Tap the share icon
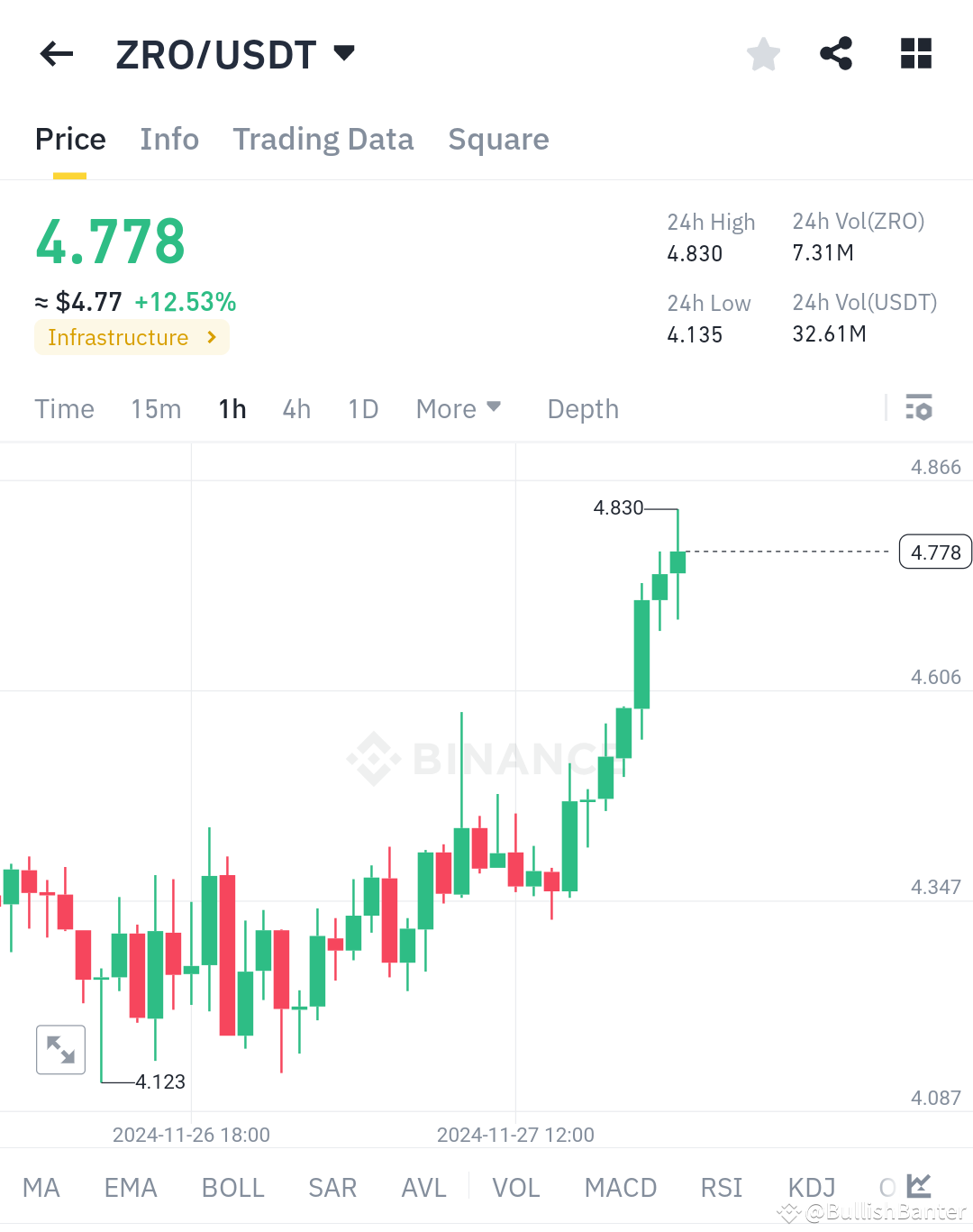This screenshot has width=973, height=1232. [836, 53]
